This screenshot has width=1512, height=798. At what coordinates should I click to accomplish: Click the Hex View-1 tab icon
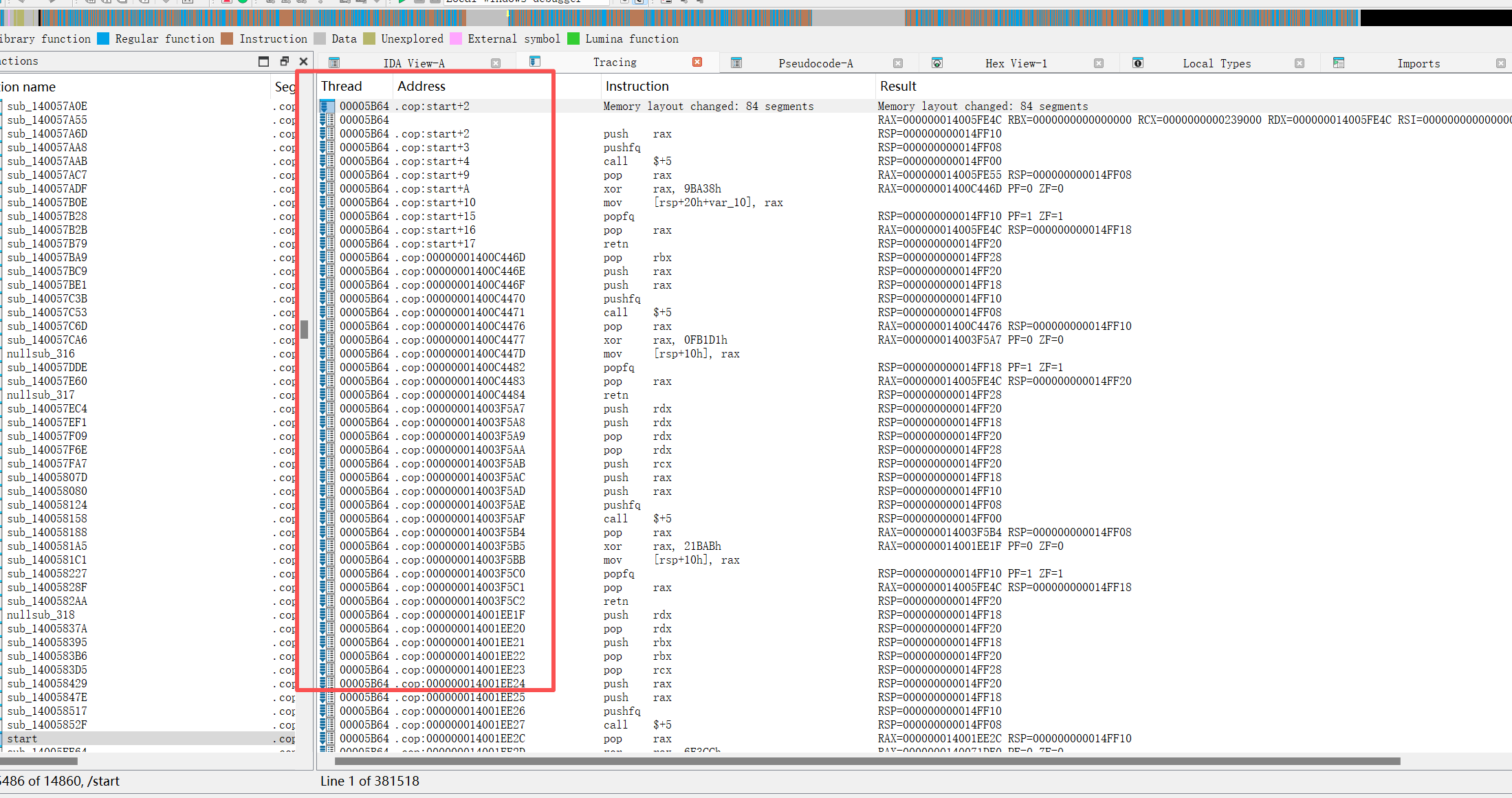point(937,63)
